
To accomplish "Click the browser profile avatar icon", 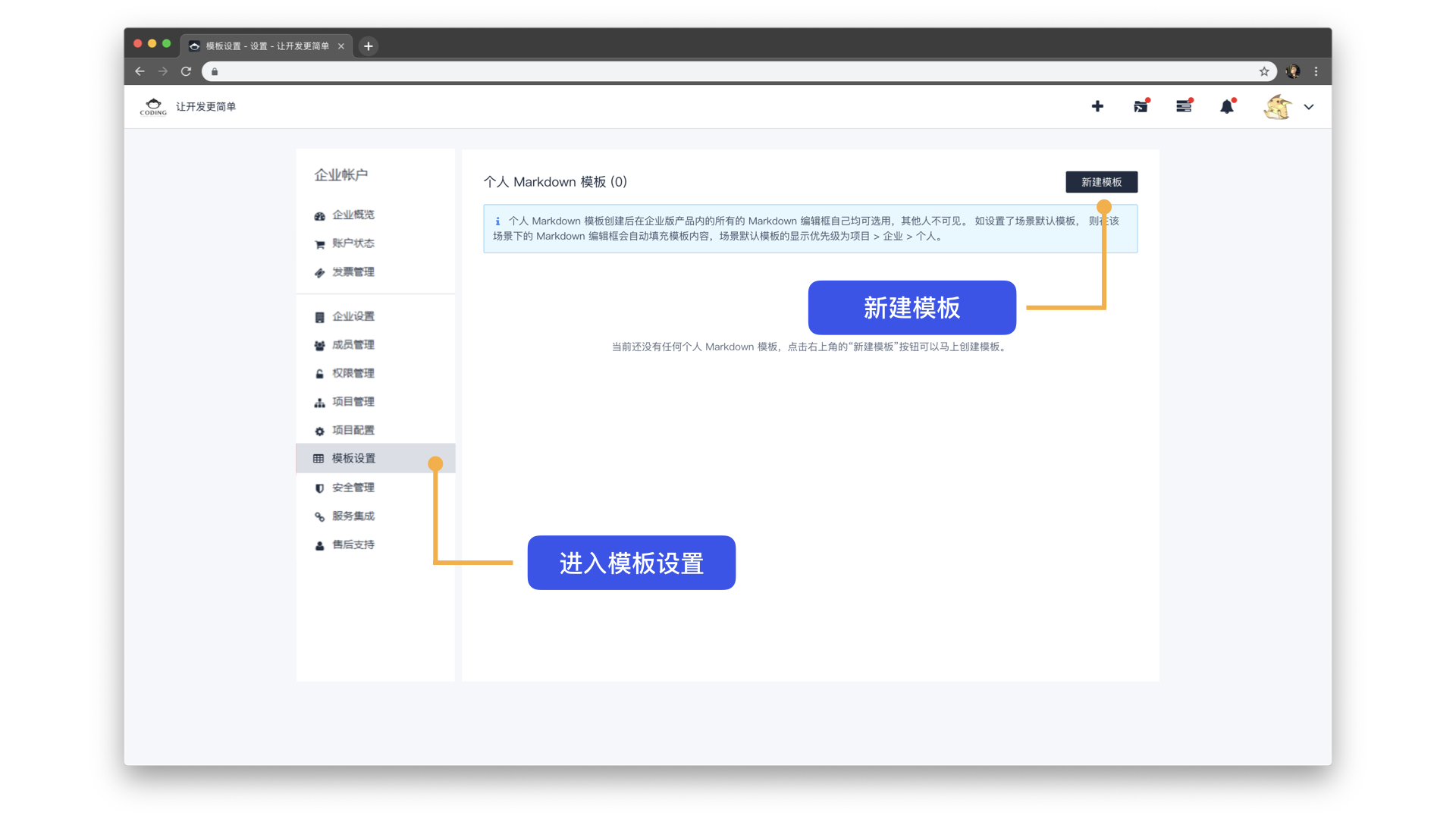I will tap(1294, 71).
